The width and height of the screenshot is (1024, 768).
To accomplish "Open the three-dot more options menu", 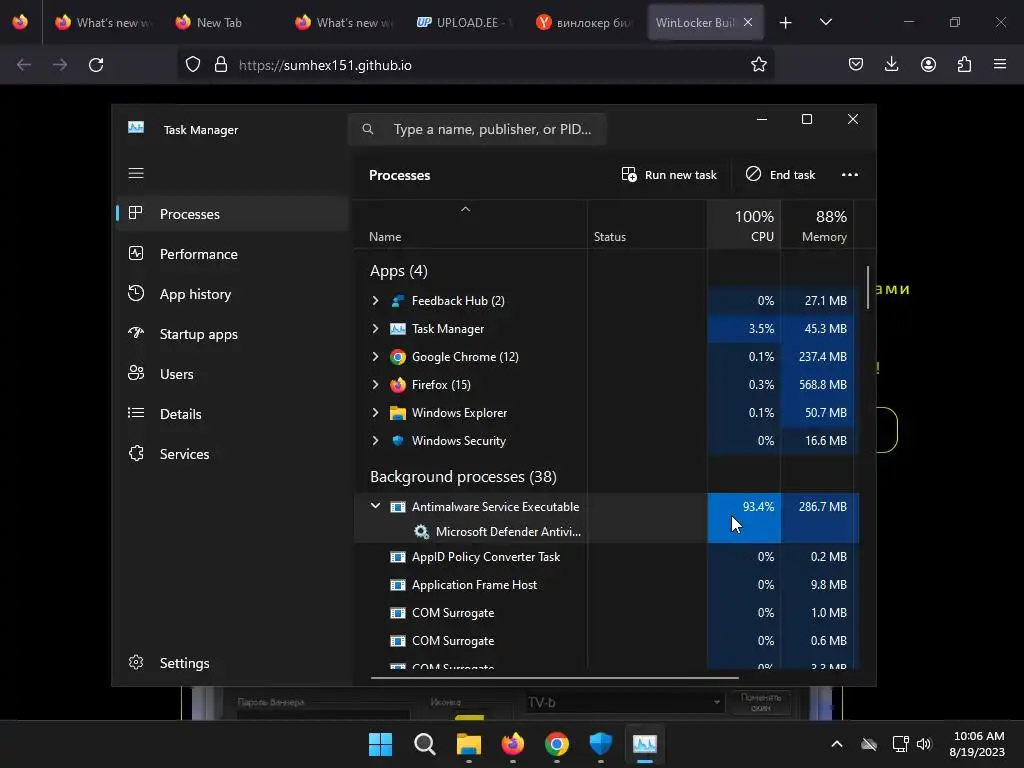I will (x=850, y=174).
